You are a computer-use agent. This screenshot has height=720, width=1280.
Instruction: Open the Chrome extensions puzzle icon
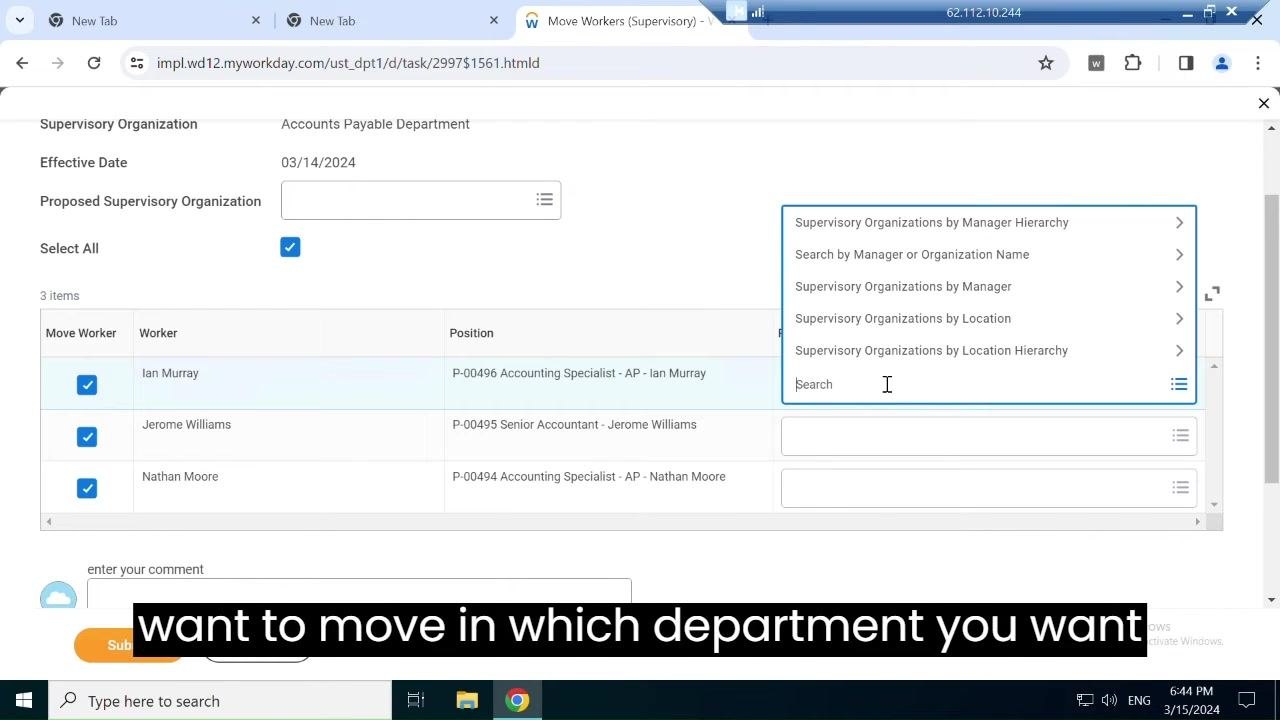click(1133, 63)
